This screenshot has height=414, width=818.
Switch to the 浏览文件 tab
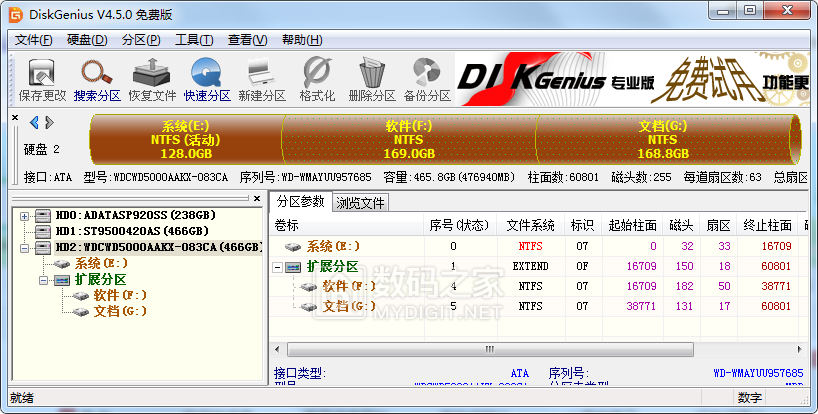tap(360, 203)
